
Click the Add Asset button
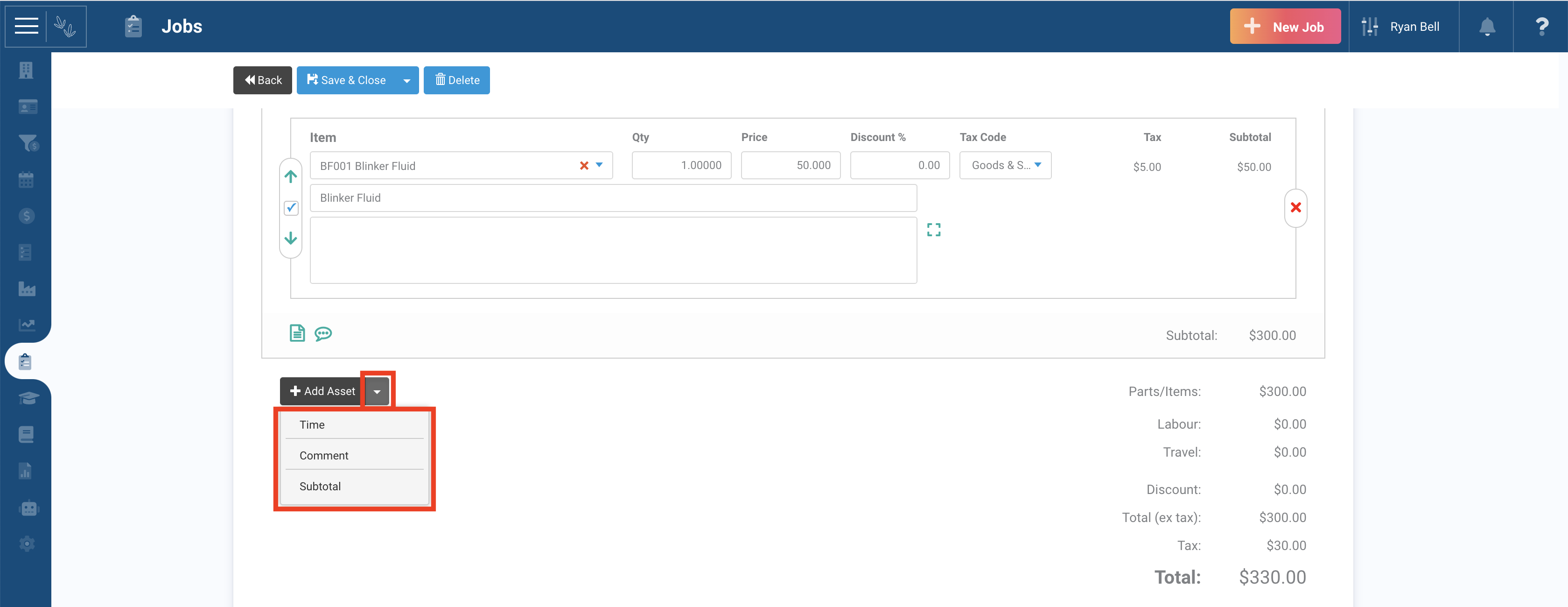point(322,391)
